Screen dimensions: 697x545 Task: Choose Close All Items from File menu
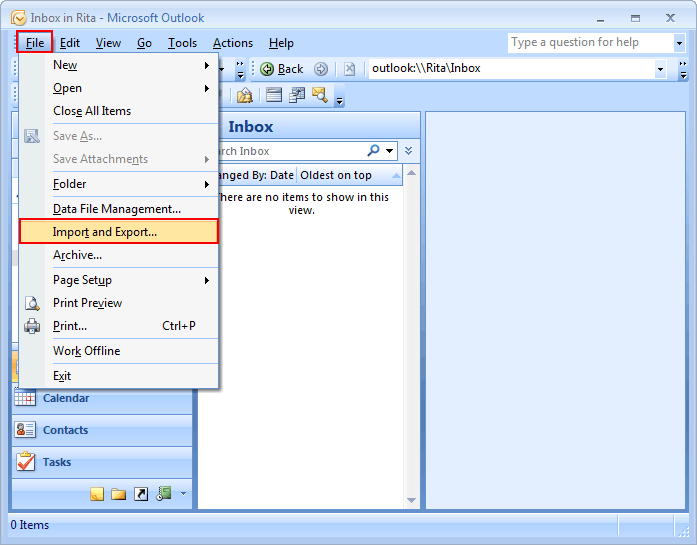click(119, 111)
